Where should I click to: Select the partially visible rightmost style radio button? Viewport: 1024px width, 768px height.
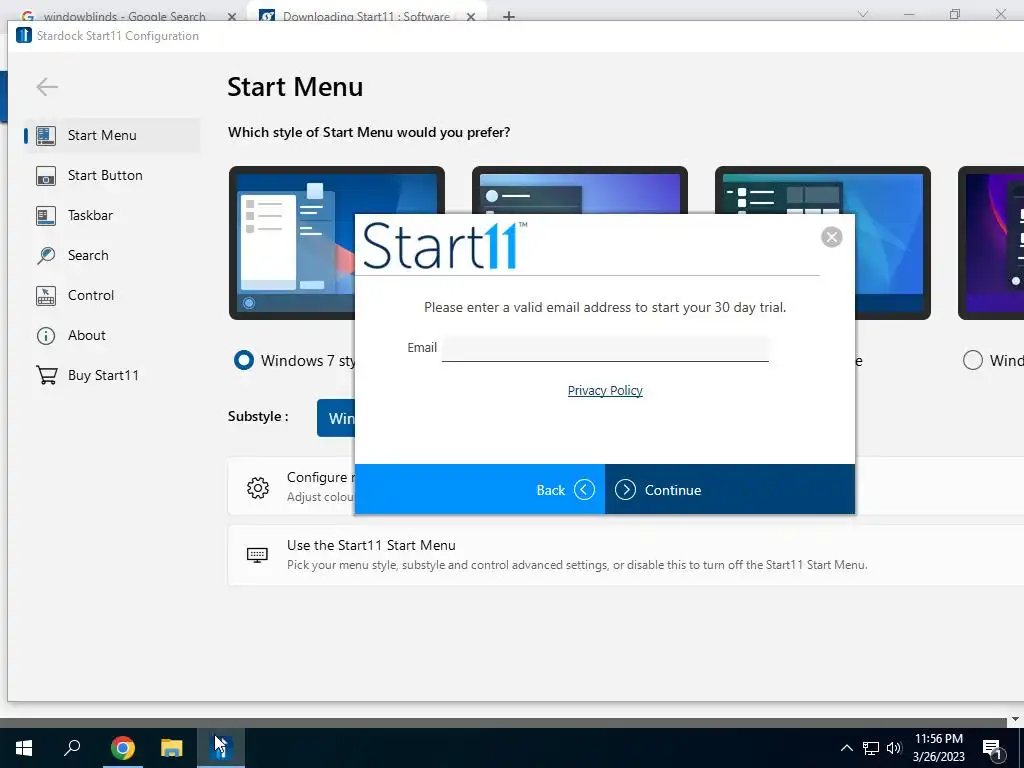pyautogui.click(x=972, y=360)
